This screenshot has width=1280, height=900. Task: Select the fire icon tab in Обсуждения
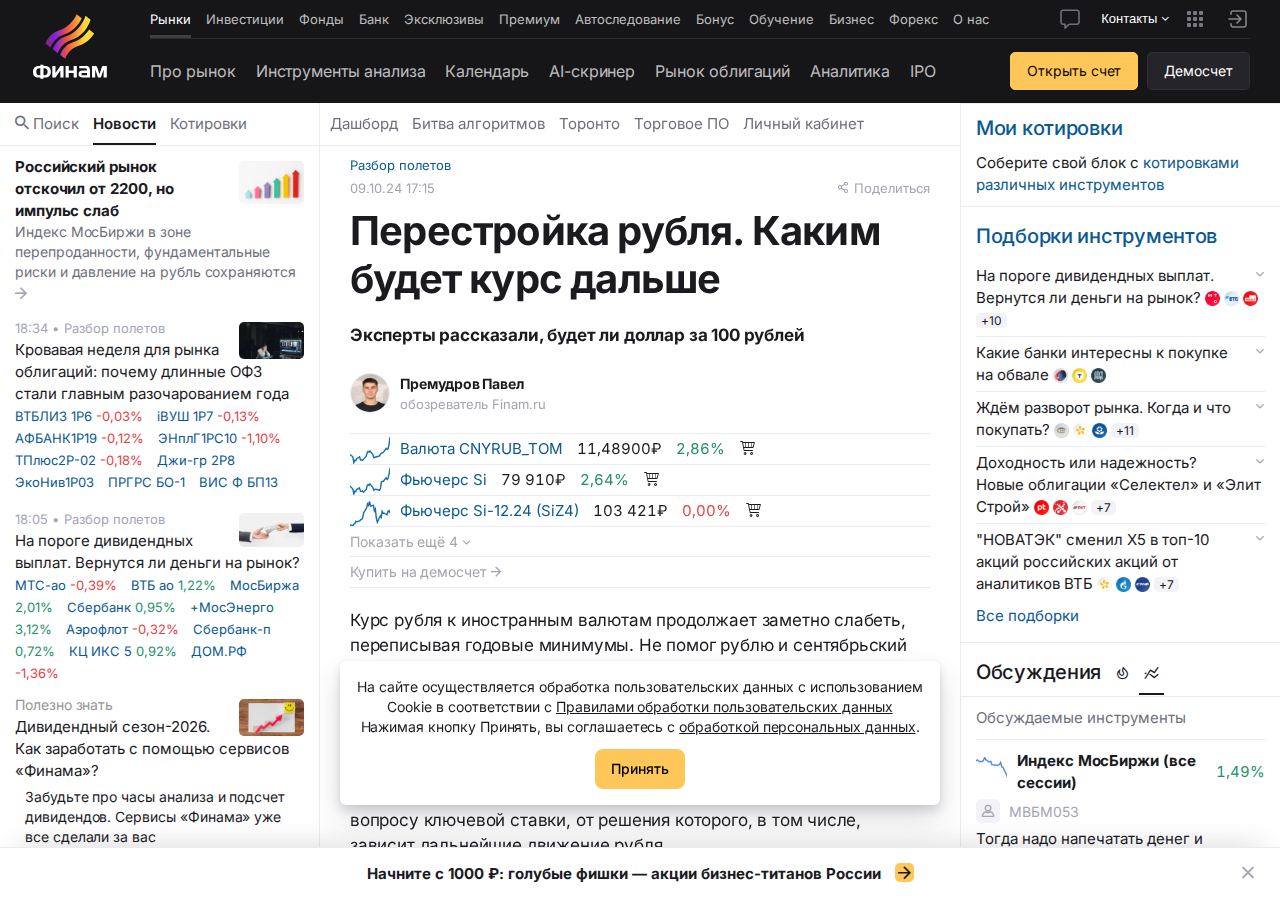click(1122, 673)
